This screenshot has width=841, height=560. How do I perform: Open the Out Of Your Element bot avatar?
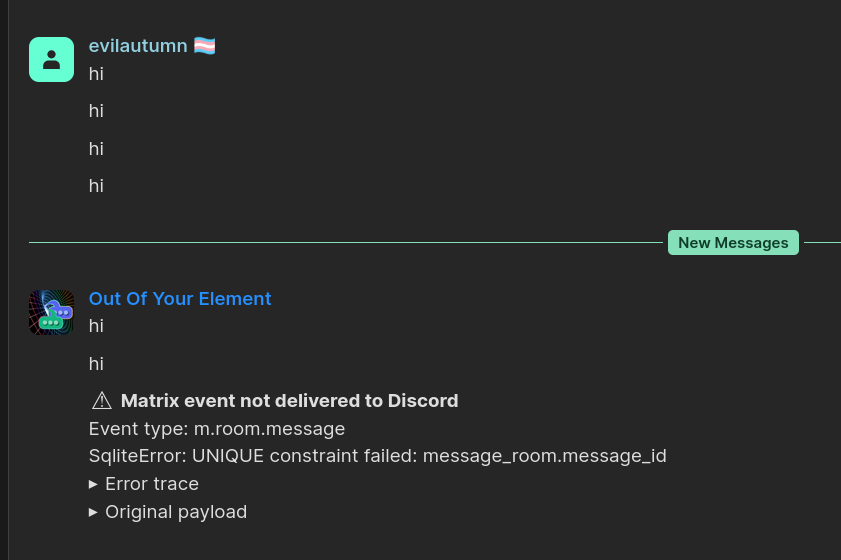tap(51, 312)
